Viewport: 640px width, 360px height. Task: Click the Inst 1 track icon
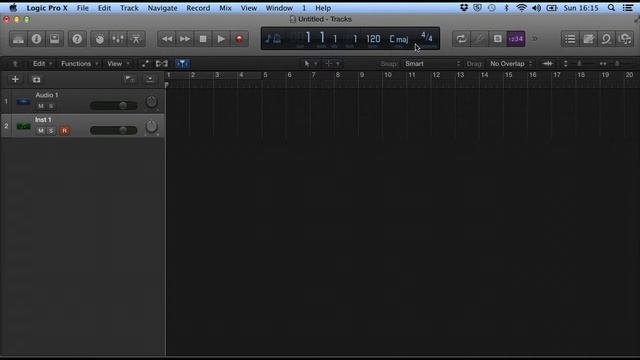[x=23, y=126]
